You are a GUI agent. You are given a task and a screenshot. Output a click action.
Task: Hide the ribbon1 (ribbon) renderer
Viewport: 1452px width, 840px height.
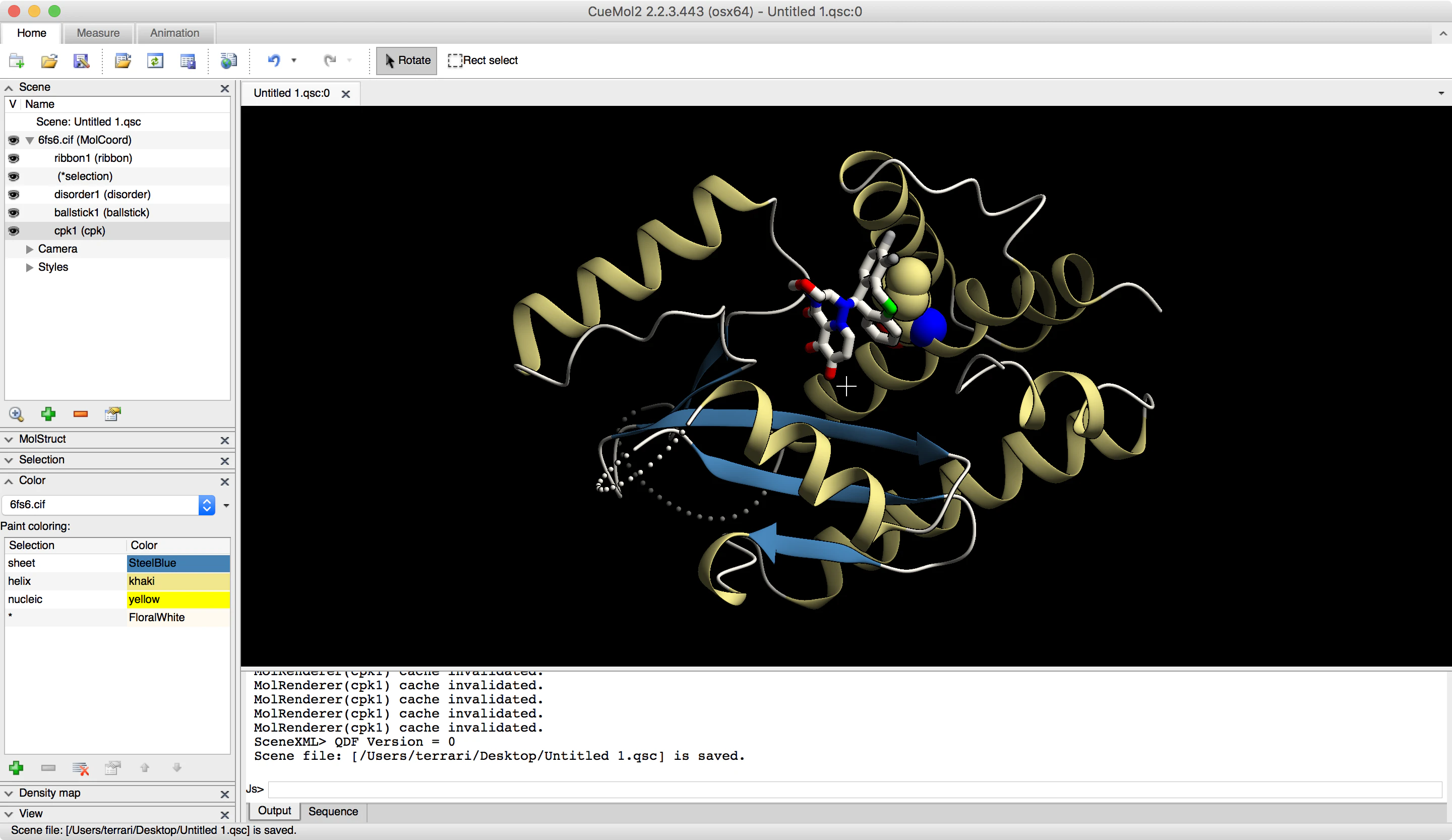[13, 158]
